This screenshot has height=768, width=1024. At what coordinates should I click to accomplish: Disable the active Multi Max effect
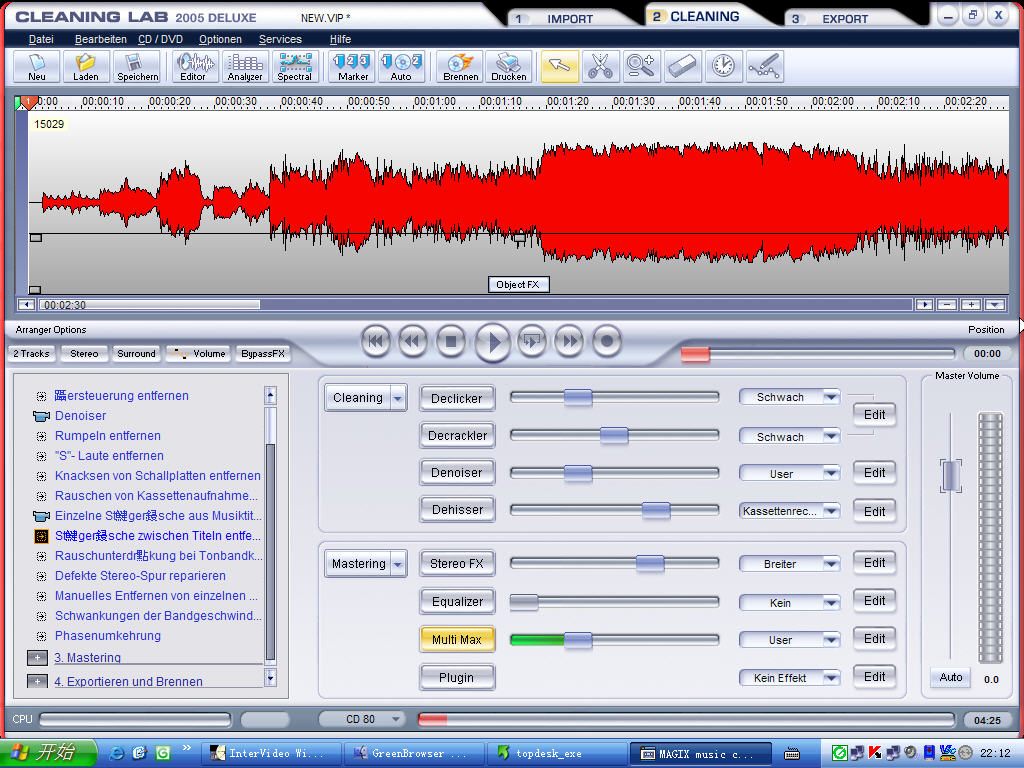(456, 639)
